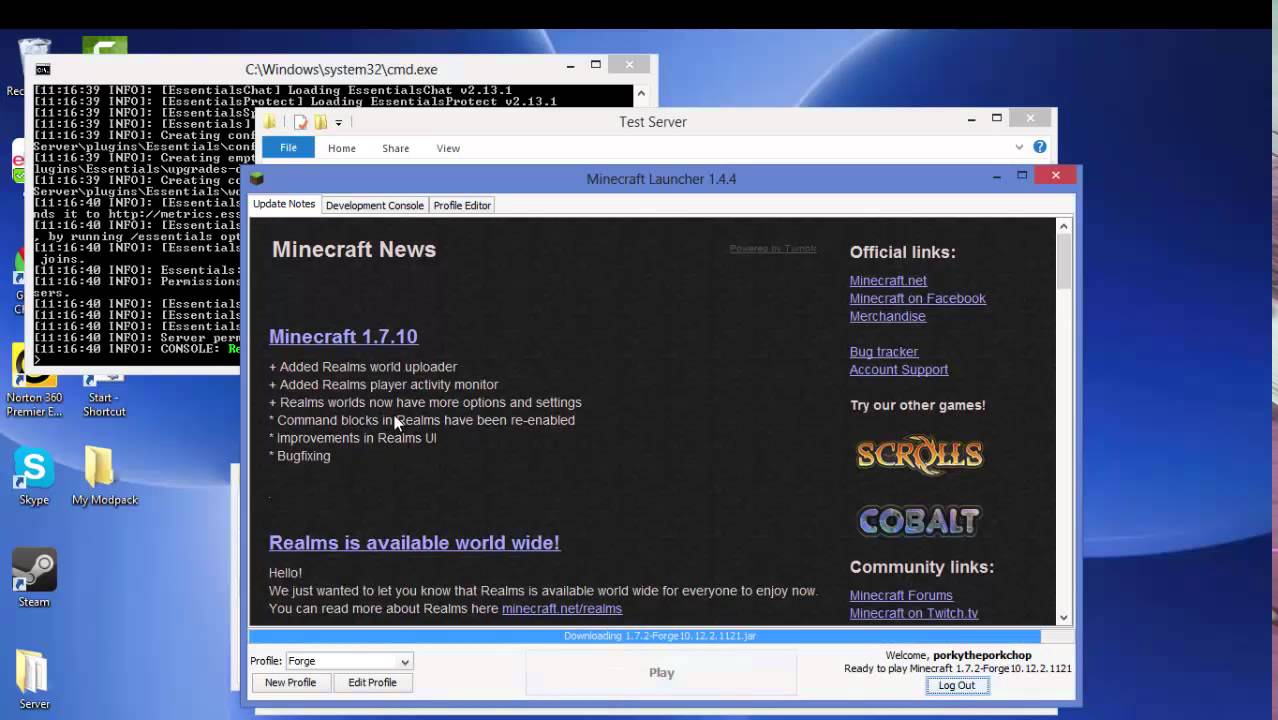The height and width of the screenshot is (720, 1278).
Task: Click the Log Out button
Action: coord(957,685)
